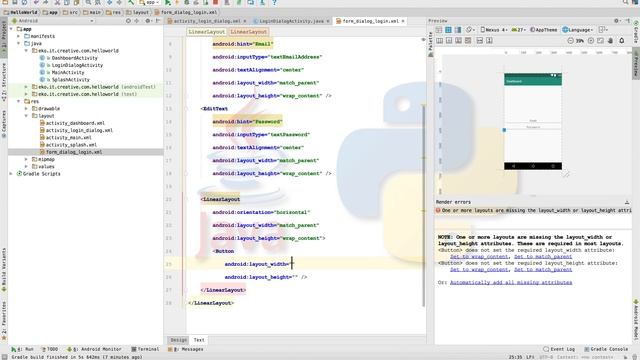Open the Event Log

pos(559,349)
